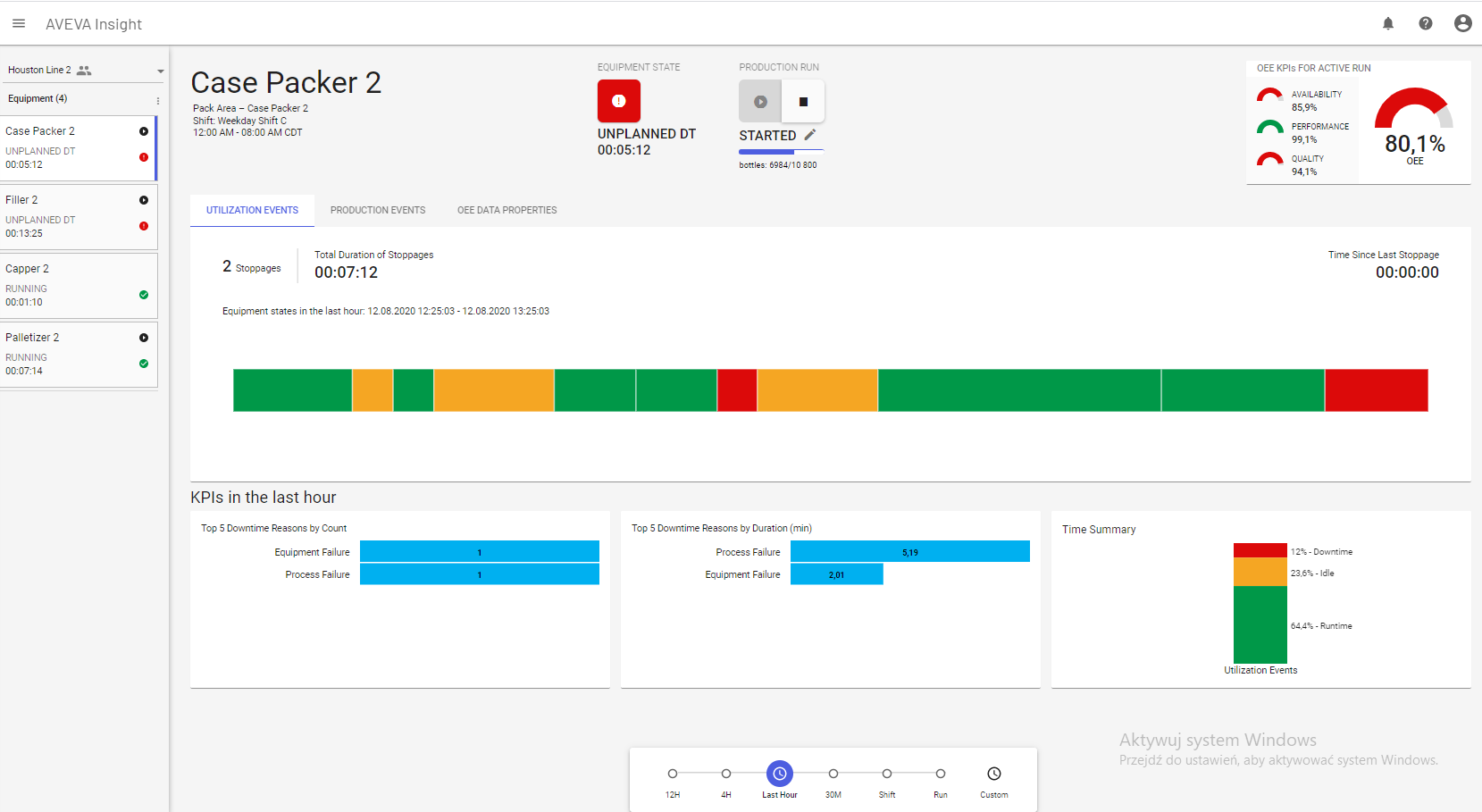Expand the Houston Line 2 dropdown
This screenshot has height=812, width=1482.
[x=160, y=71]
